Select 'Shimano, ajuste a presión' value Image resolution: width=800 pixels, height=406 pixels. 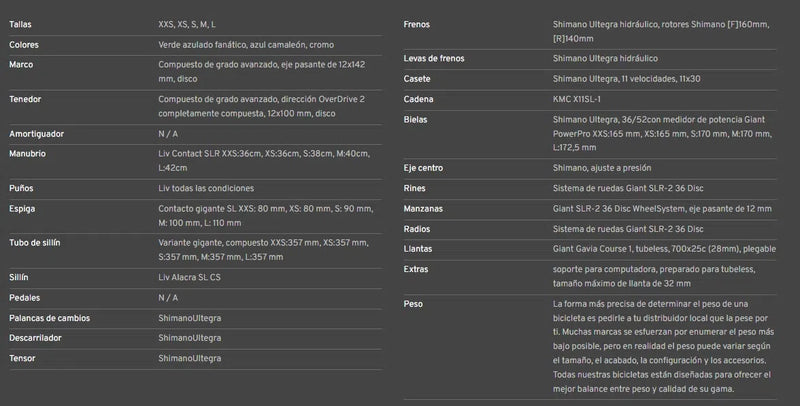click(602, 168)
